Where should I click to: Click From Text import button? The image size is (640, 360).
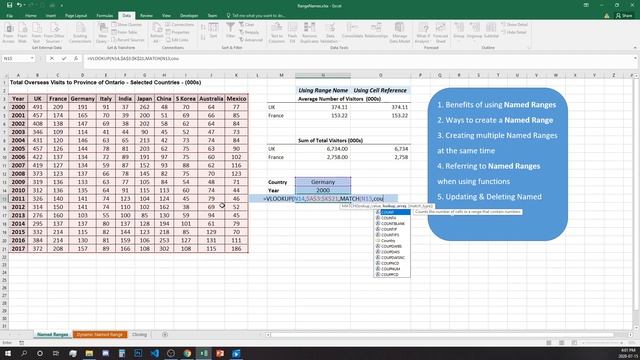pos(36,33)
